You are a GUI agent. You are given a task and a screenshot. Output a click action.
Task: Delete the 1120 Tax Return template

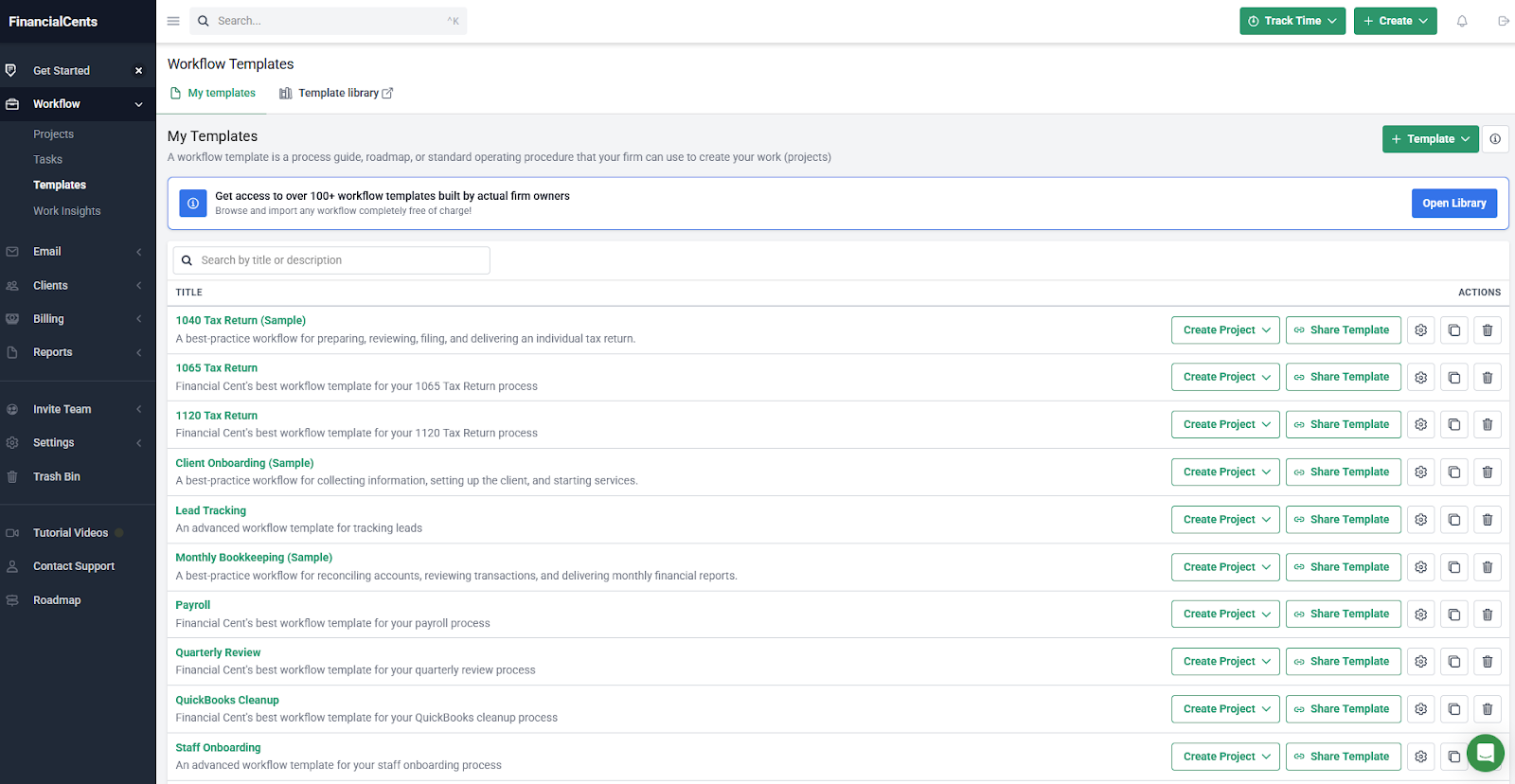1487,425
